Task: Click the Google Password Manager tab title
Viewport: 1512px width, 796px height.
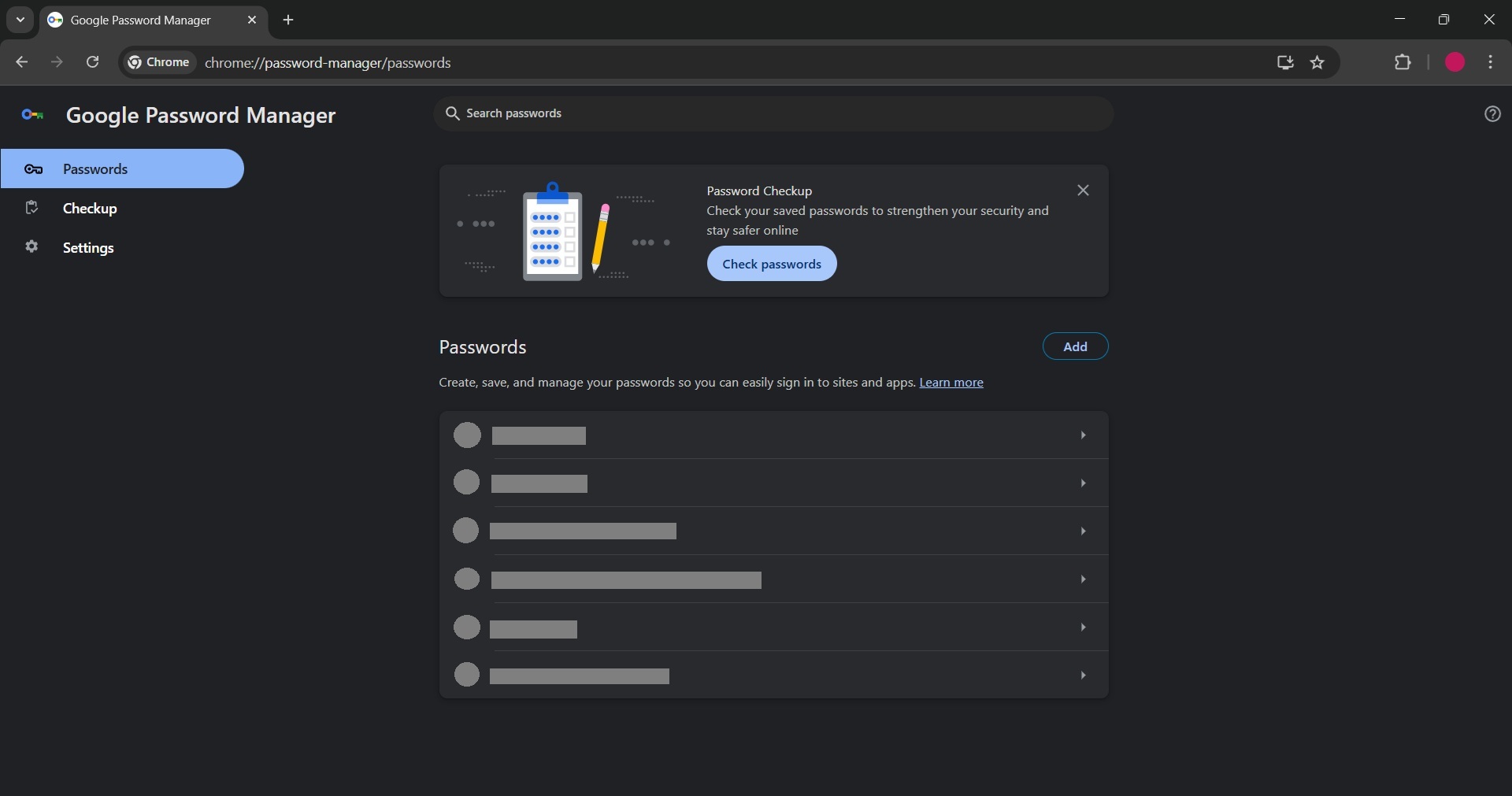Action: [141, 20]
